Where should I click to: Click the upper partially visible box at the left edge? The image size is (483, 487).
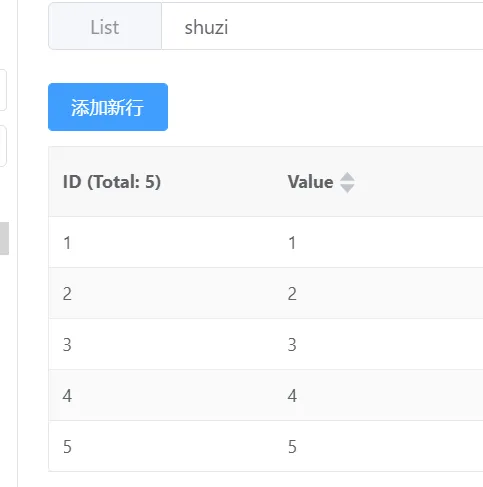pos(3,90)
